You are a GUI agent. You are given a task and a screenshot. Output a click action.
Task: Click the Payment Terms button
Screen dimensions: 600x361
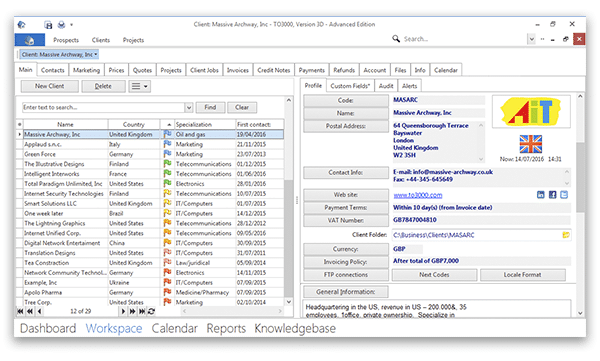click(x=346, y=207)
